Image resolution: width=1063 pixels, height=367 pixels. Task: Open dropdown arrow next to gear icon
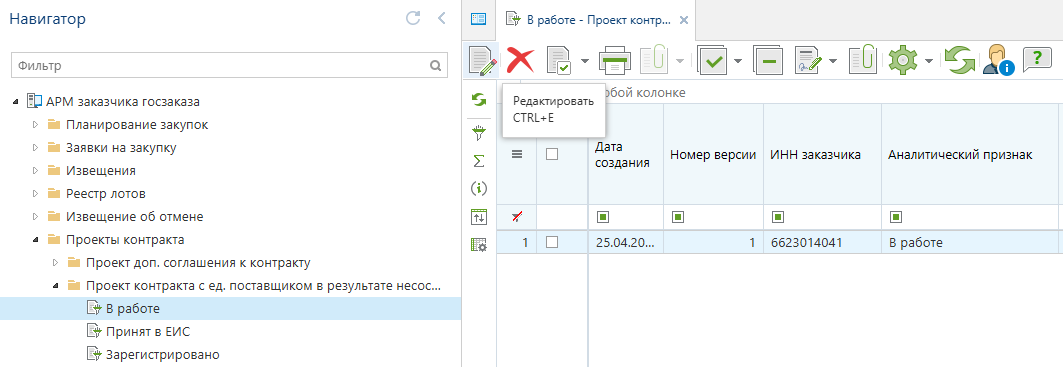tap(929, 62)
